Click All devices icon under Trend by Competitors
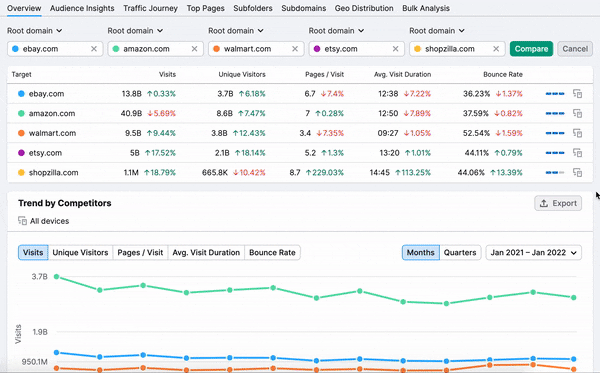The image size is (600, 373). coord(22,221)
